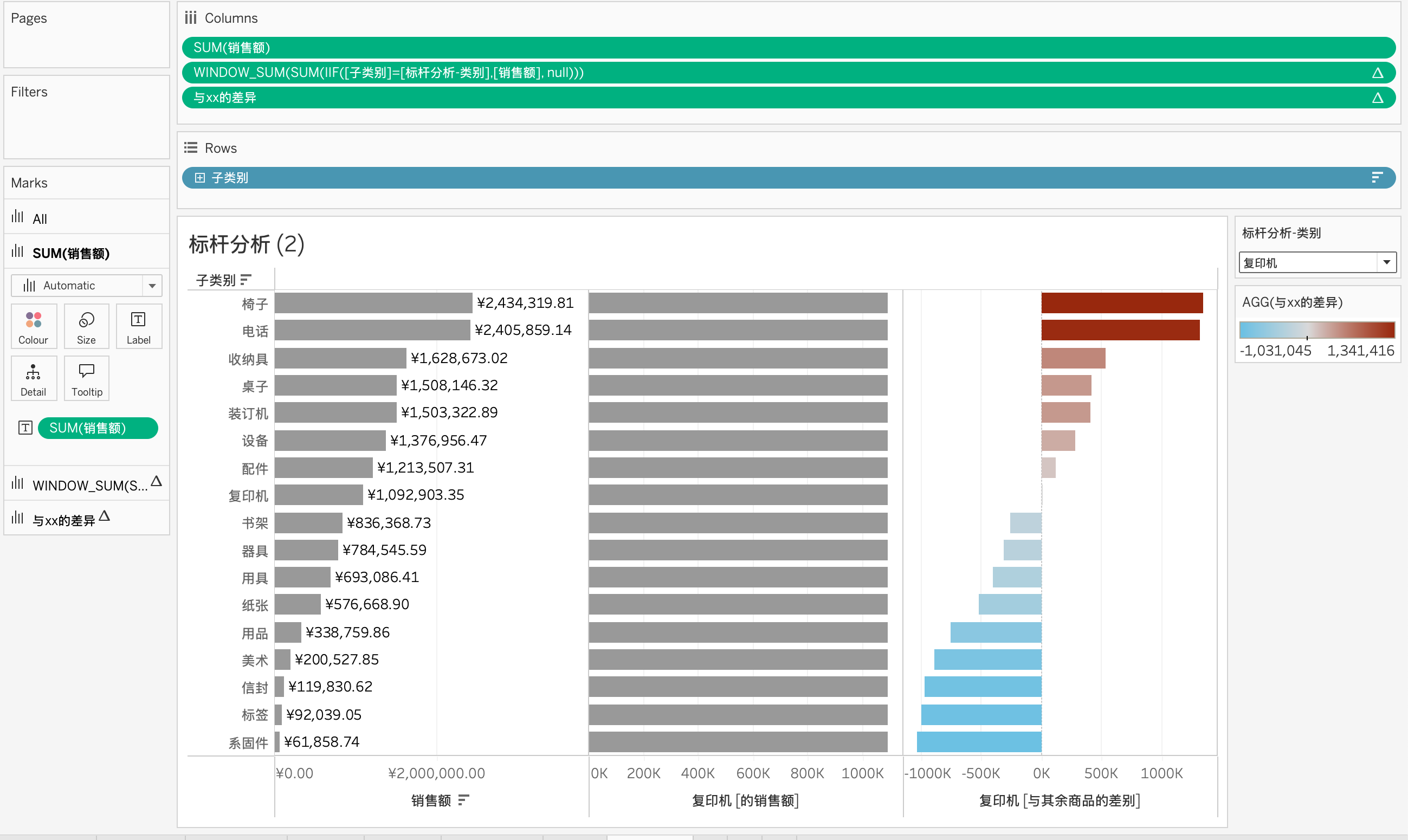
Task: Click sort icon on 子类别 row pill
Action: point(1377,178)
